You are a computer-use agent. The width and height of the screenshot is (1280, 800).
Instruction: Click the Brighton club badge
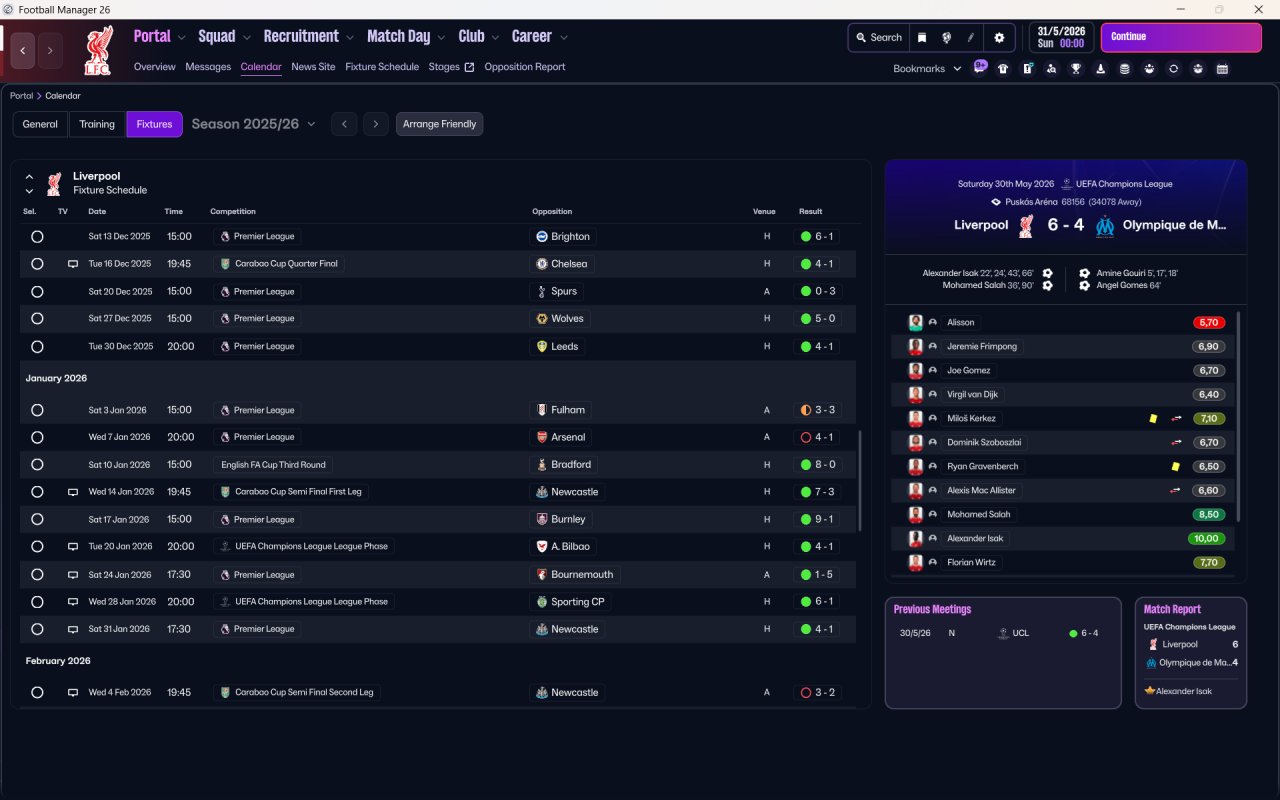coord(542,237)
